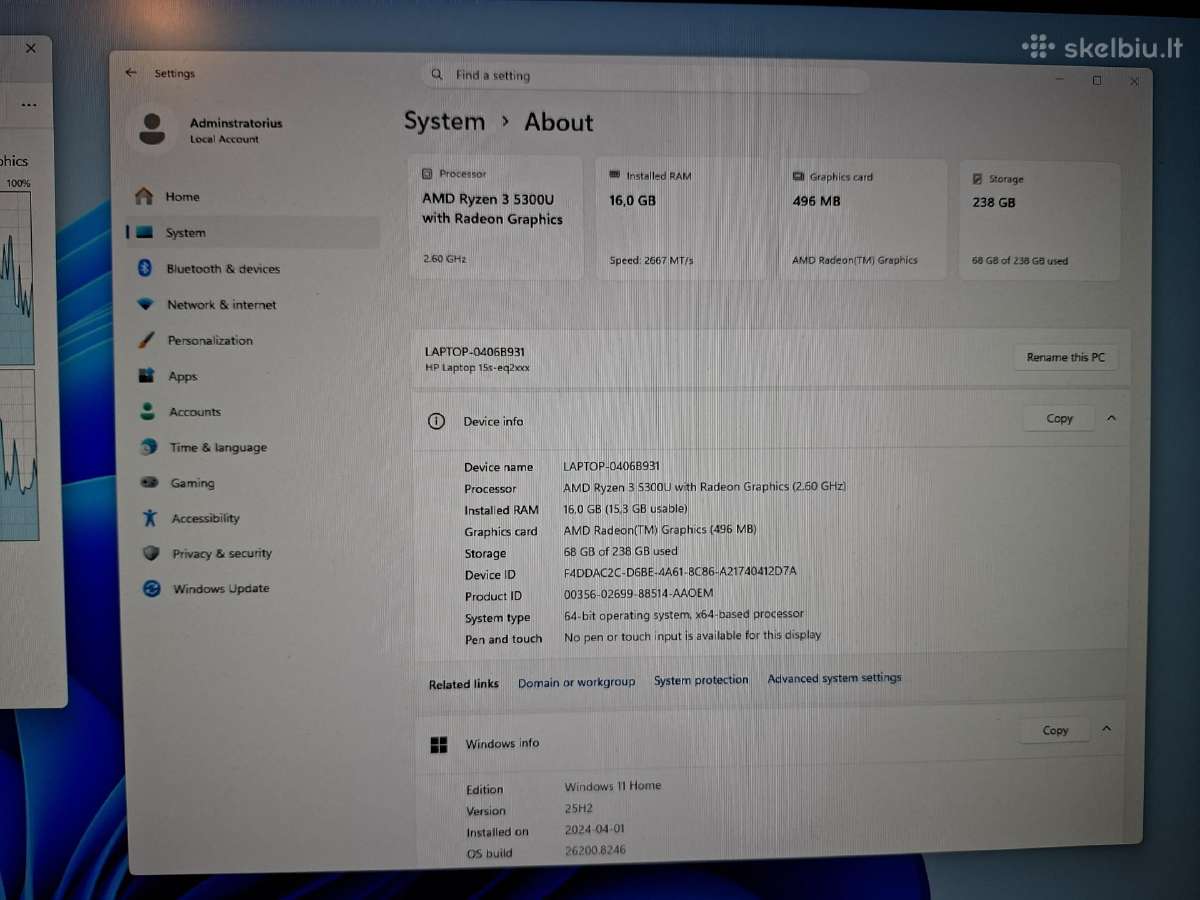The height and width of the screenshot is (900, 1200).
Task: Click the System monitor icon in sidebar
Action: pos(145,232)
